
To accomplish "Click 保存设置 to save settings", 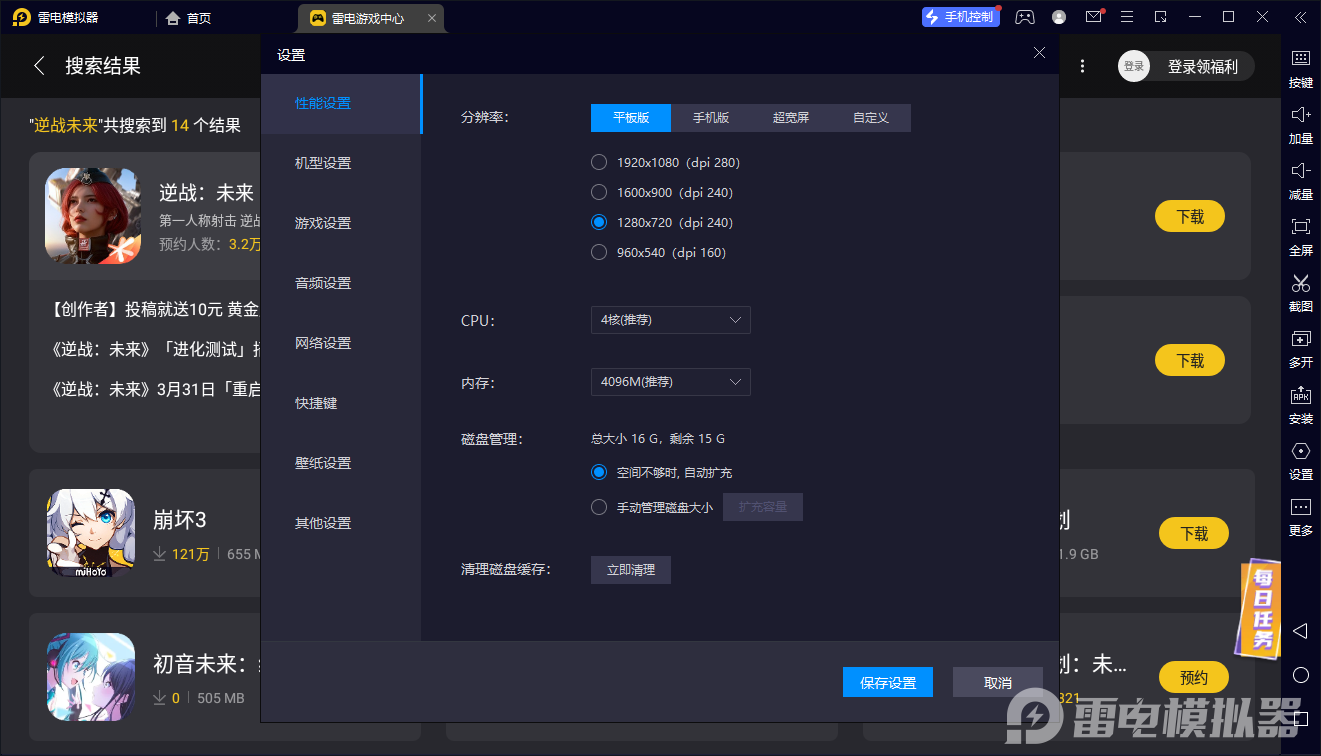I will [x=887, y=682].
